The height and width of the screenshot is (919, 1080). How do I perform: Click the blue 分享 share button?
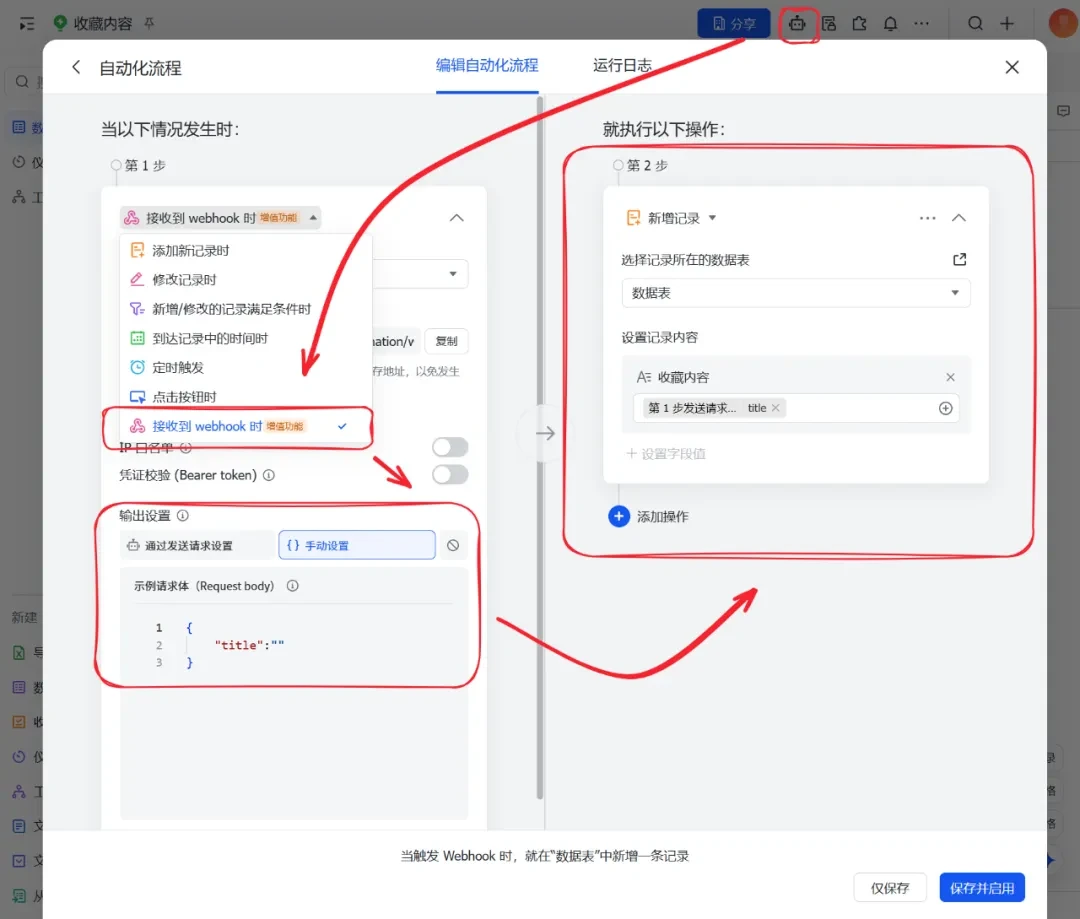coord(734,23)
